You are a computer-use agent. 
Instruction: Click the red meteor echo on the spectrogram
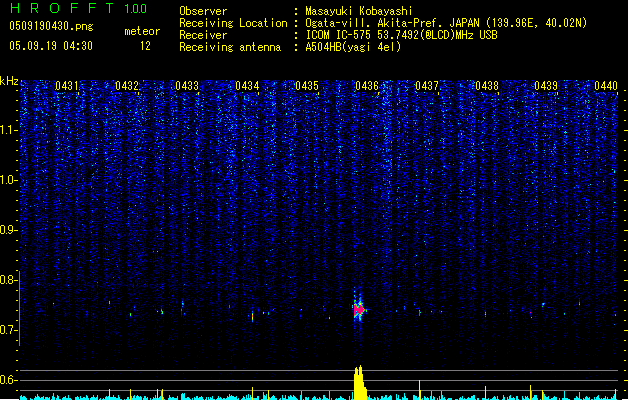tap(358, 311)
